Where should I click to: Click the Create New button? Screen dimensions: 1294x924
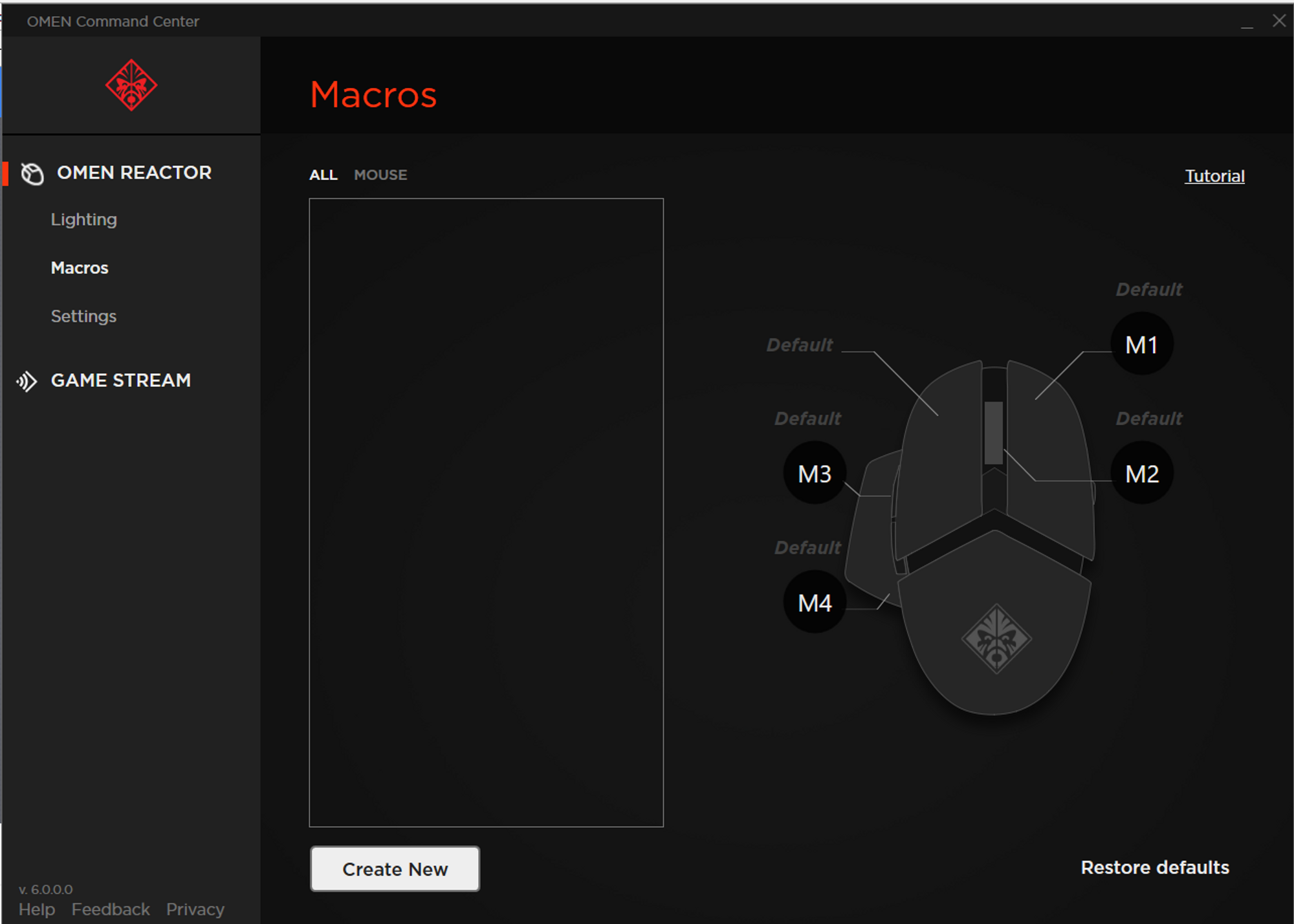395,869
